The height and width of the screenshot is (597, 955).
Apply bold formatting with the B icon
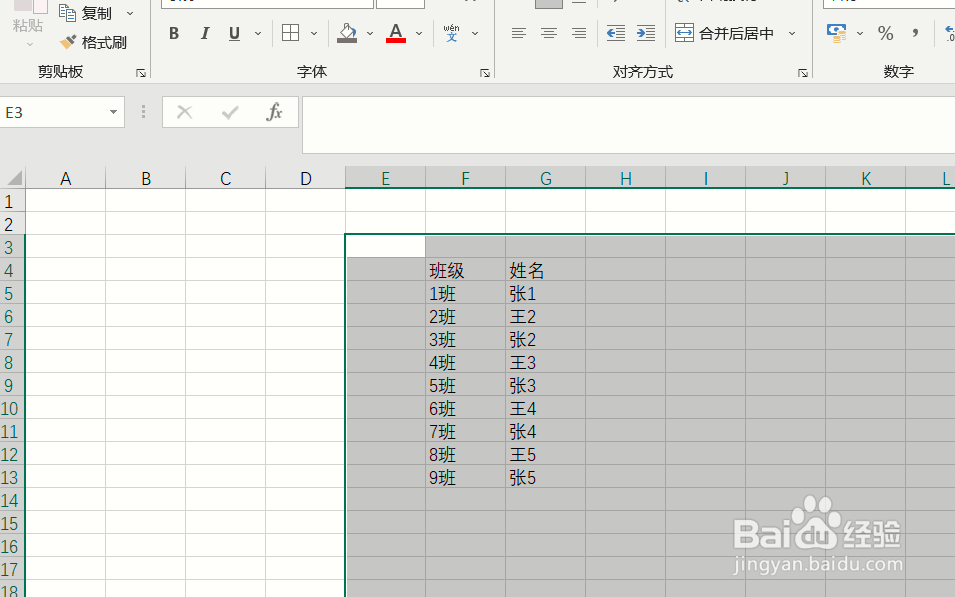tap(173, 33)
